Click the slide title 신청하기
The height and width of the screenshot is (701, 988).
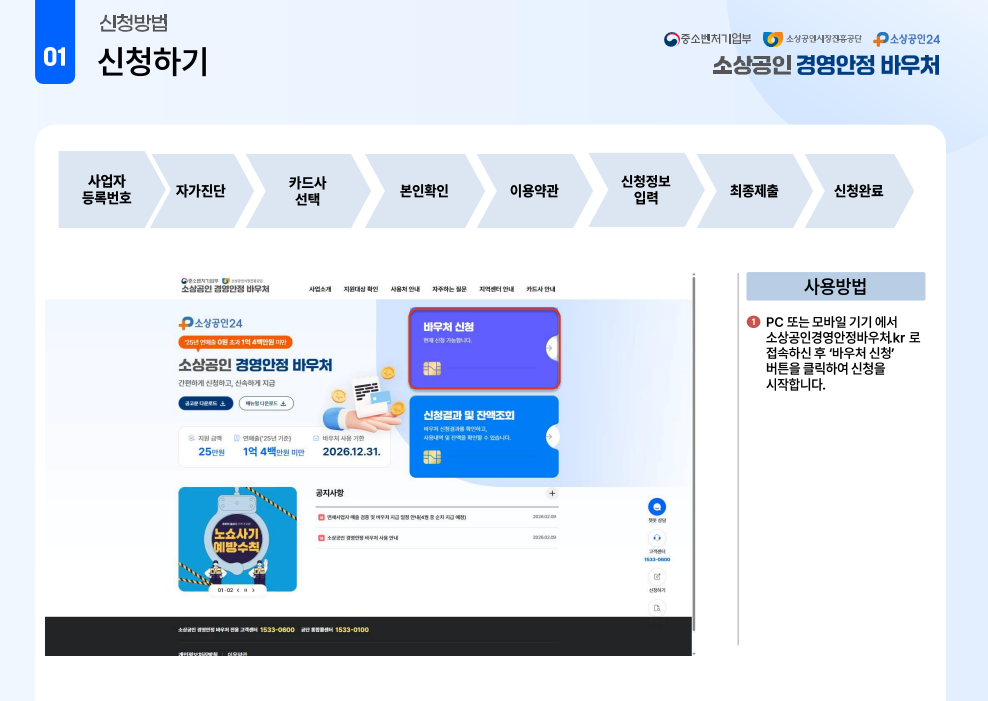pyautogui.click(x=153, y=62)
